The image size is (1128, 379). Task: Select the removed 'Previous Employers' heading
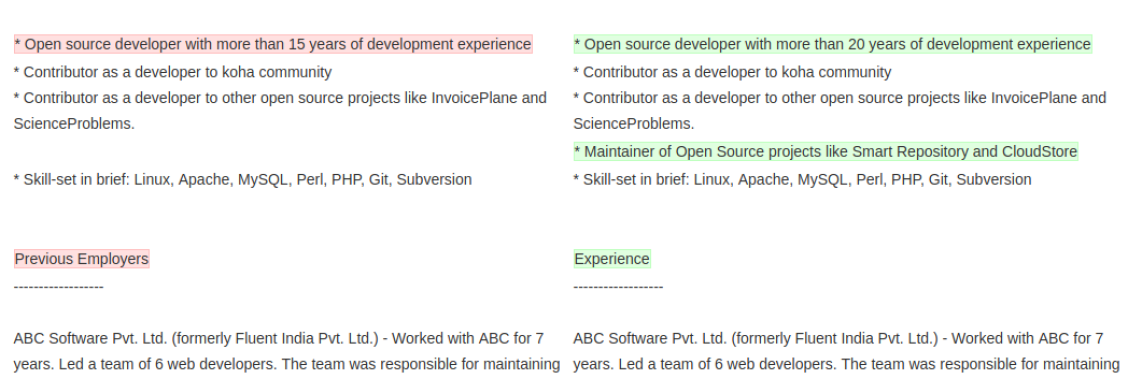coord(81,259)
